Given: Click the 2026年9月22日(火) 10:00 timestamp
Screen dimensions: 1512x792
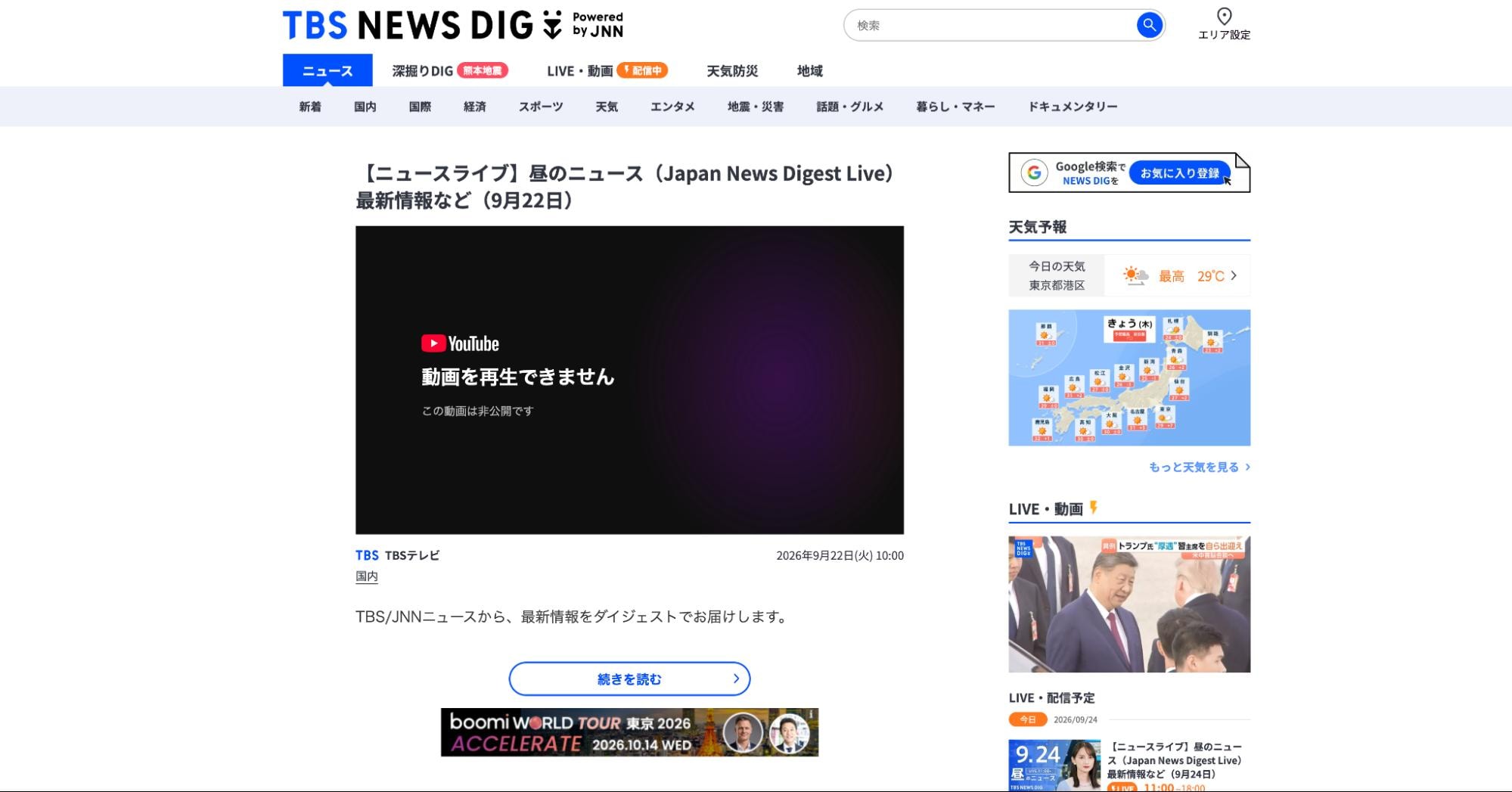Looking at the screenshot, I should [x=840, y=555].
